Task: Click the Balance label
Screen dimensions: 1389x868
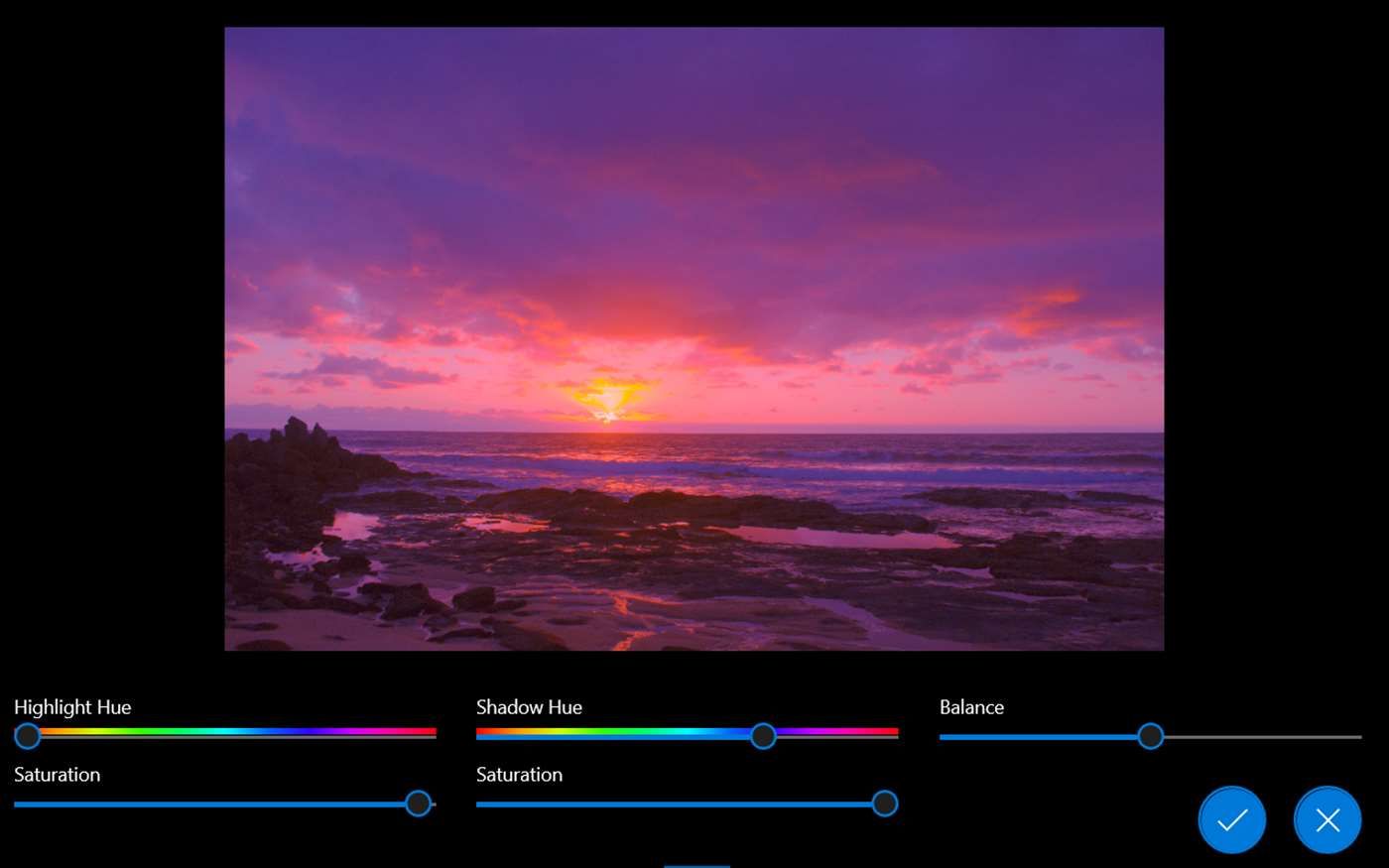Action: (x=971, y=707)
